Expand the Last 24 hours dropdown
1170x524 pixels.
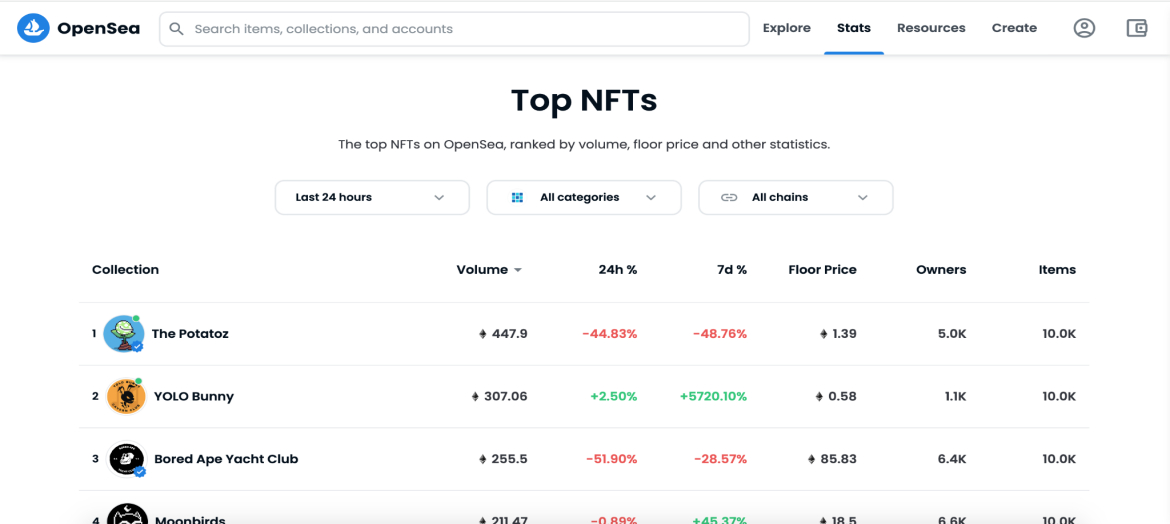372,198
